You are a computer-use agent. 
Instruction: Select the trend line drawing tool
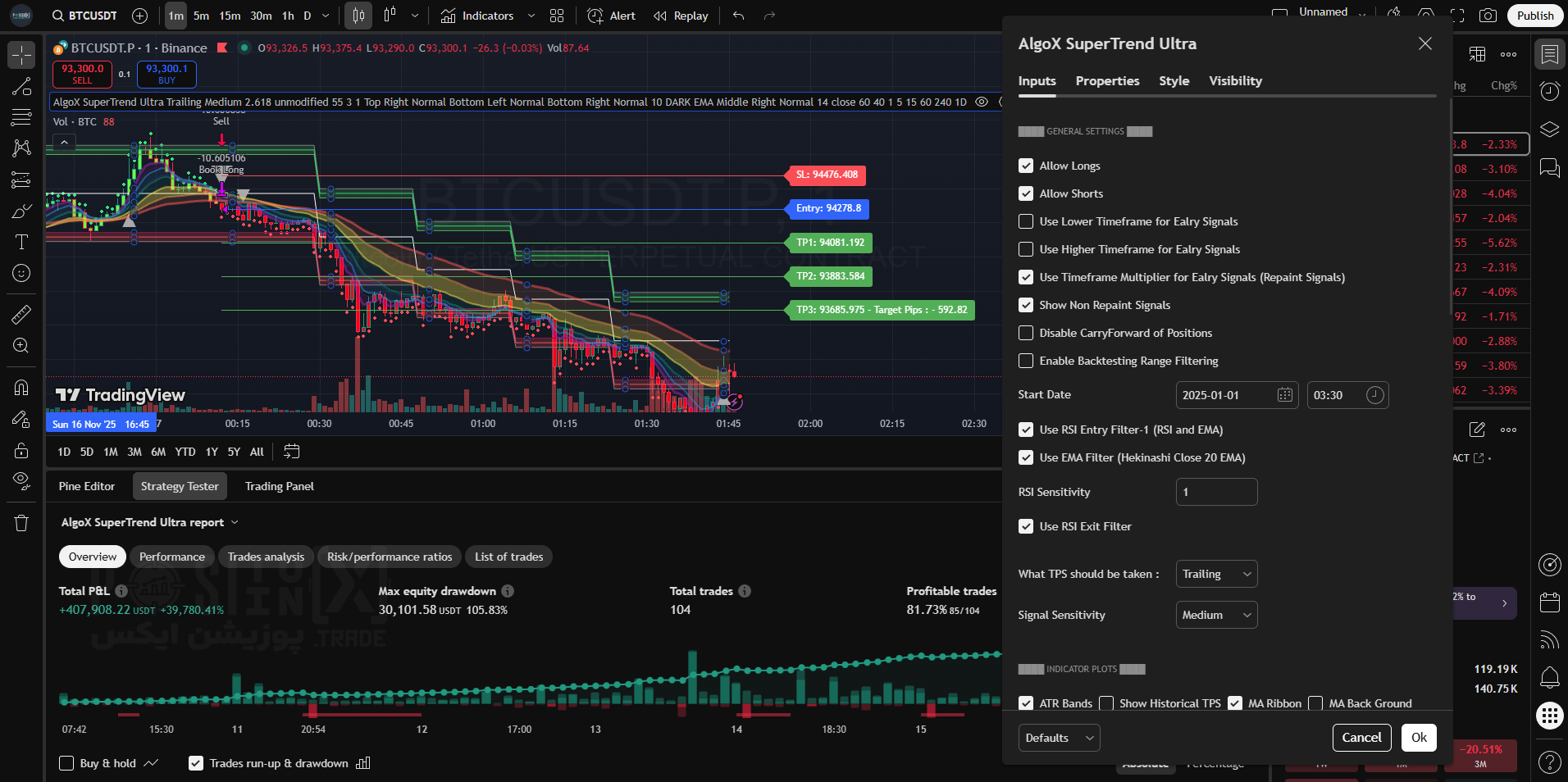pyautogui.click(x=21, y=87)
